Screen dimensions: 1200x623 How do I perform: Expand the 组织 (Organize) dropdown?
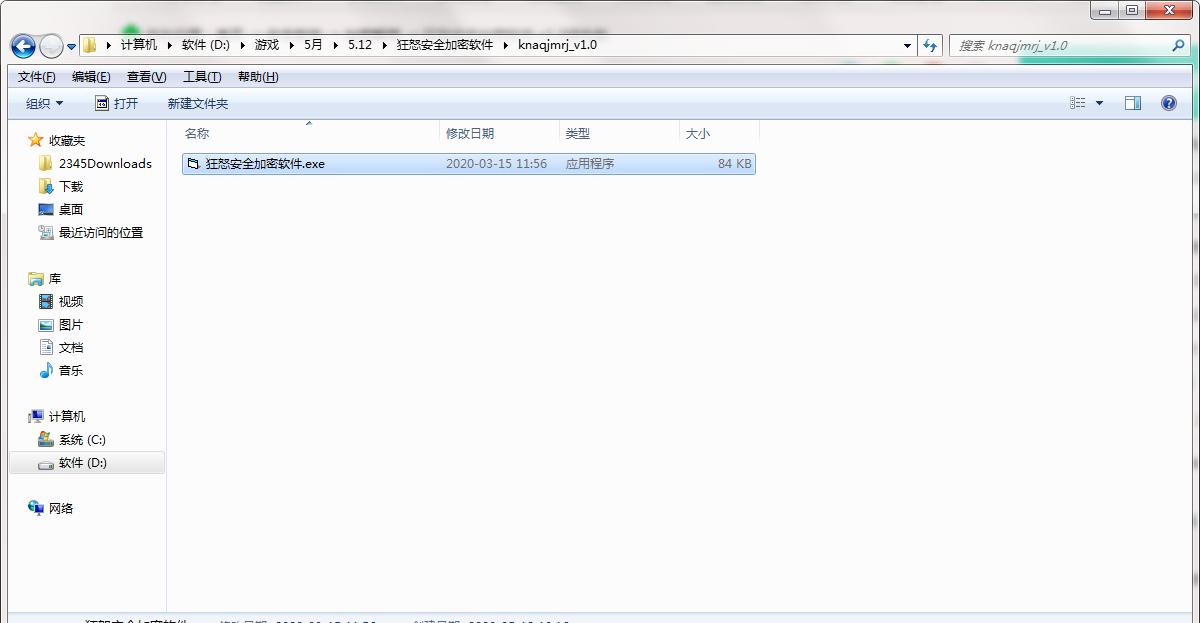pos(42,103)
